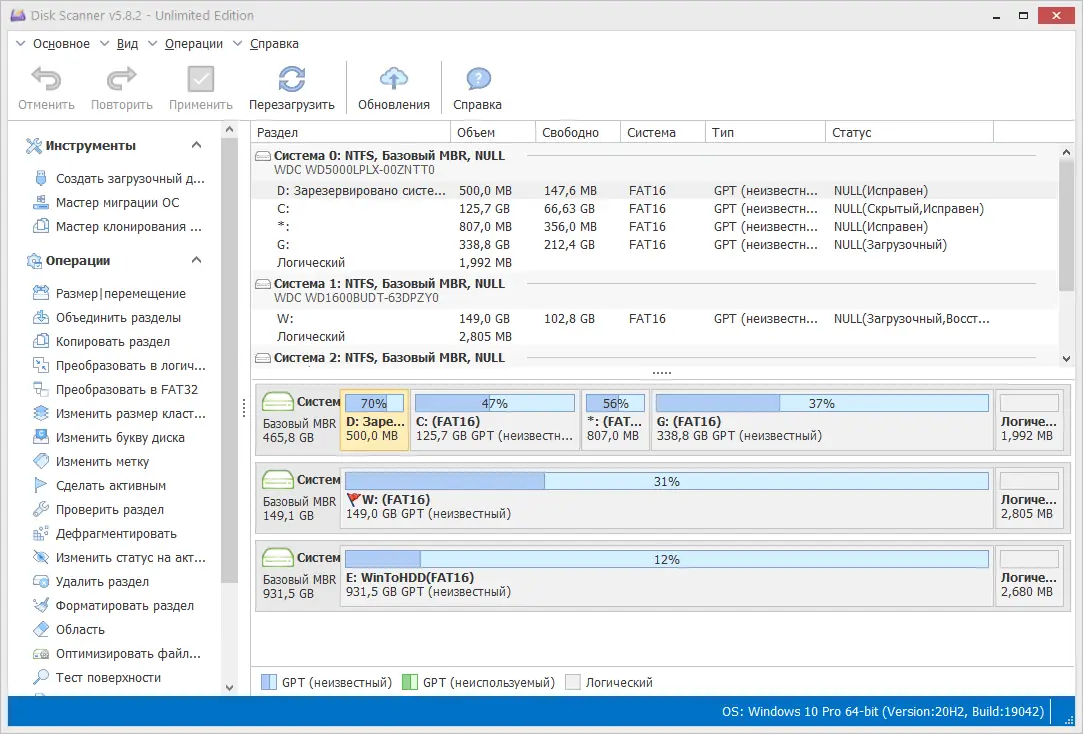The image size is (1083, 734).
Task: Launch Мастер миграции ОС wizard
Action: 117,203
